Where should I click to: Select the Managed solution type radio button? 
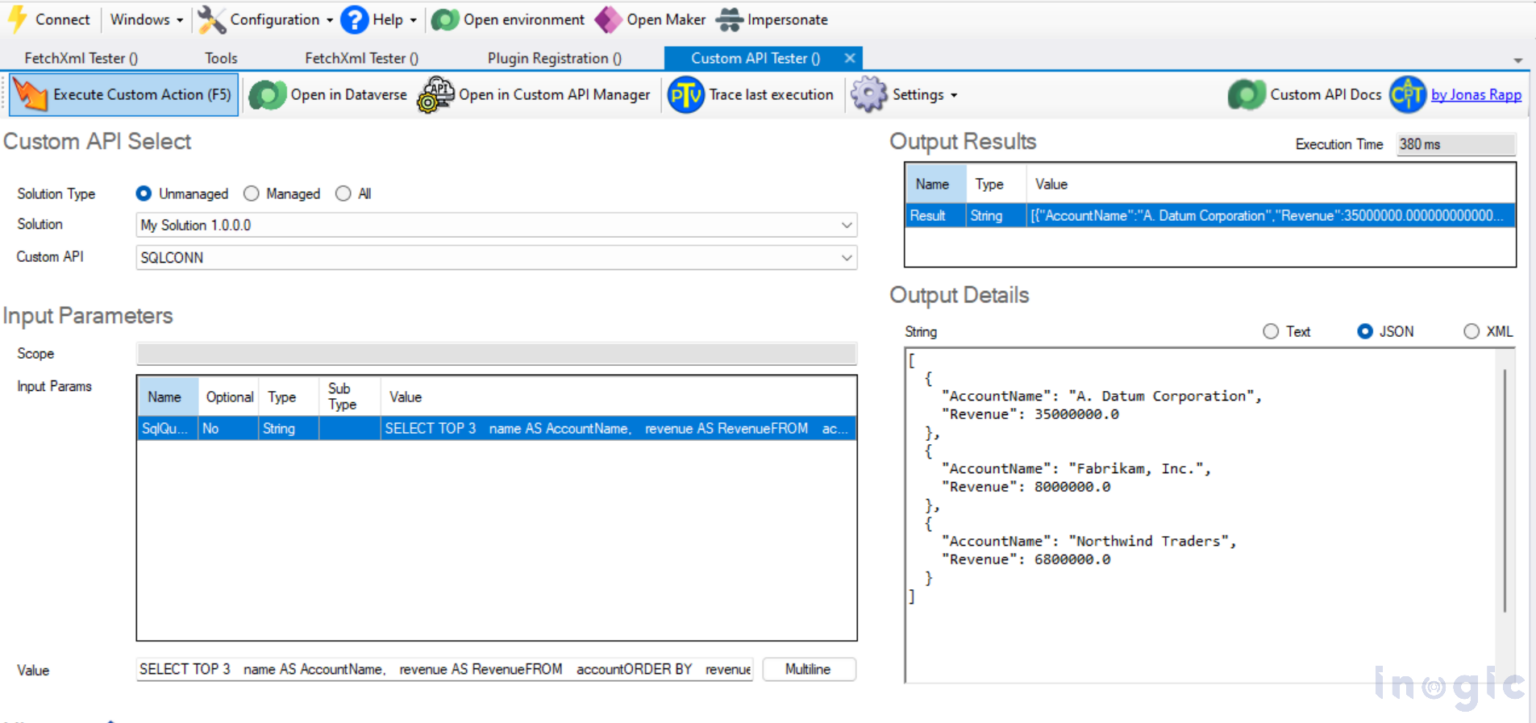click(252, 194)
